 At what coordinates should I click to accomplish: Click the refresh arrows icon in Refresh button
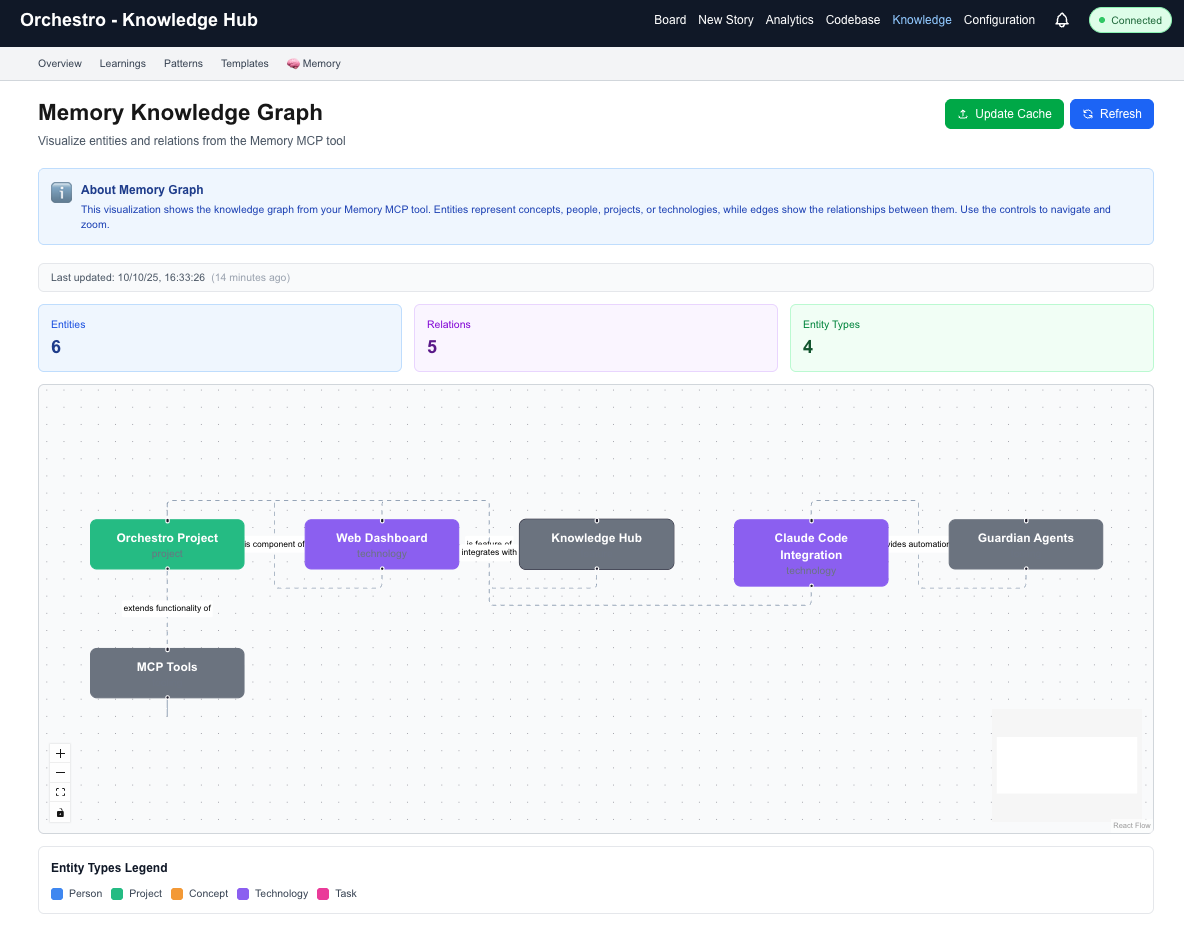tap(1086, 114)
